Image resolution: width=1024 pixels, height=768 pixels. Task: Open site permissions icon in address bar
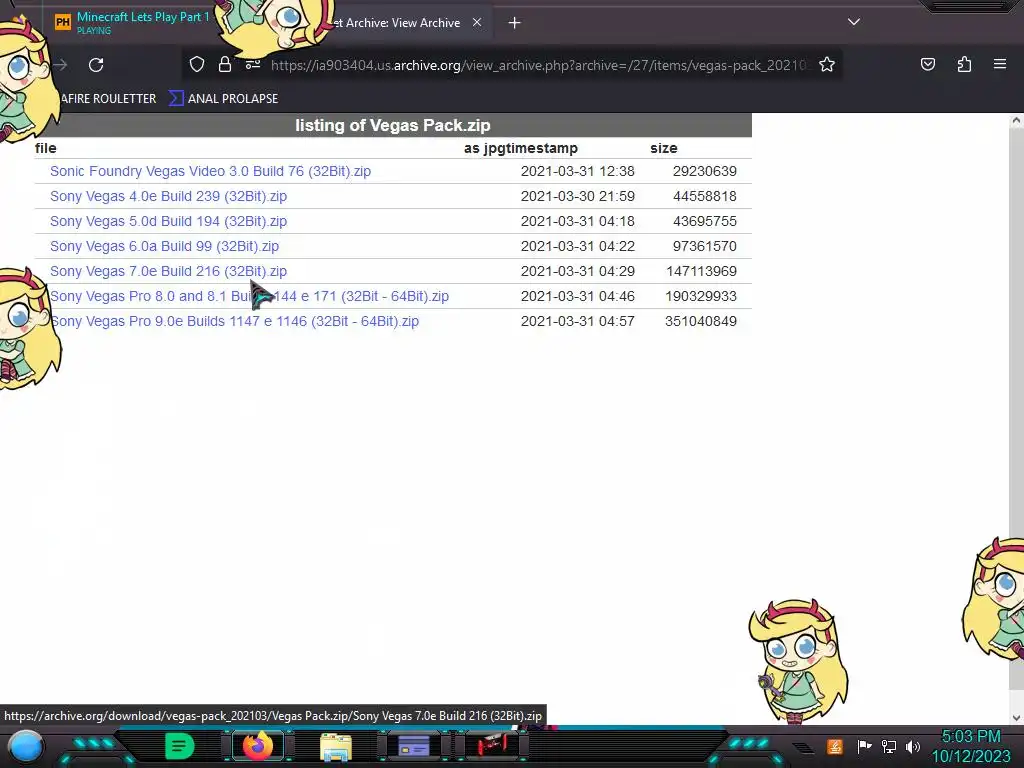[x=253, y=64]
